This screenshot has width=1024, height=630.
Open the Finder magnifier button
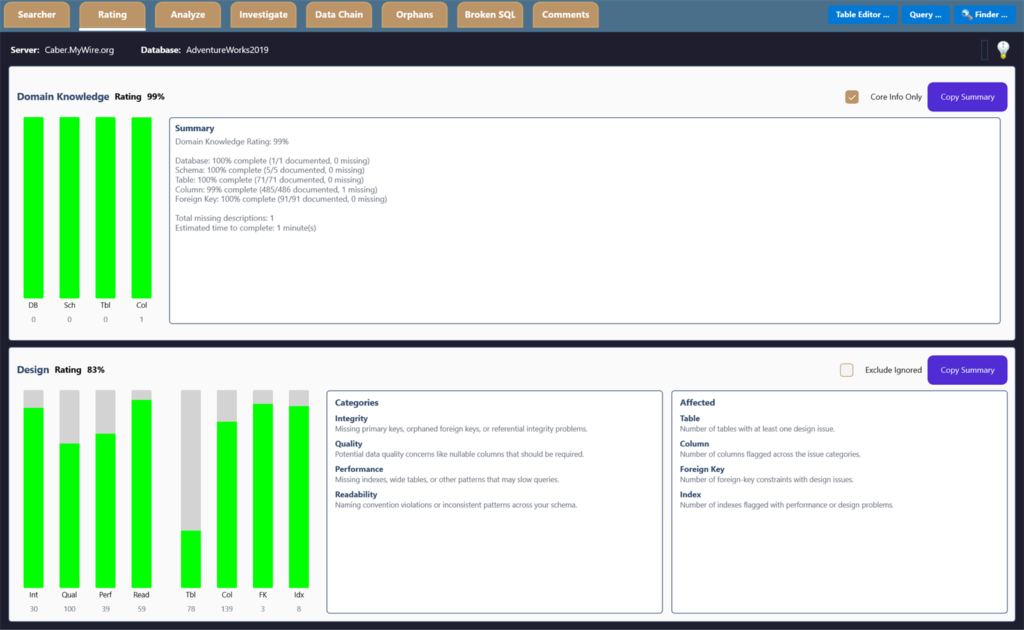point(984,14)
